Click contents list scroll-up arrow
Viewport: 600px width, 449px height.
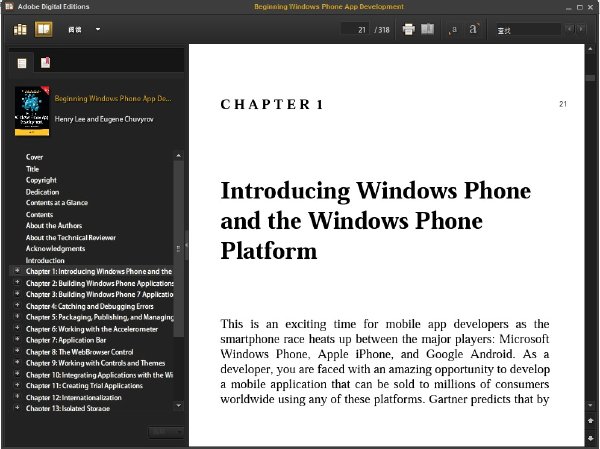tap(178, 156)
